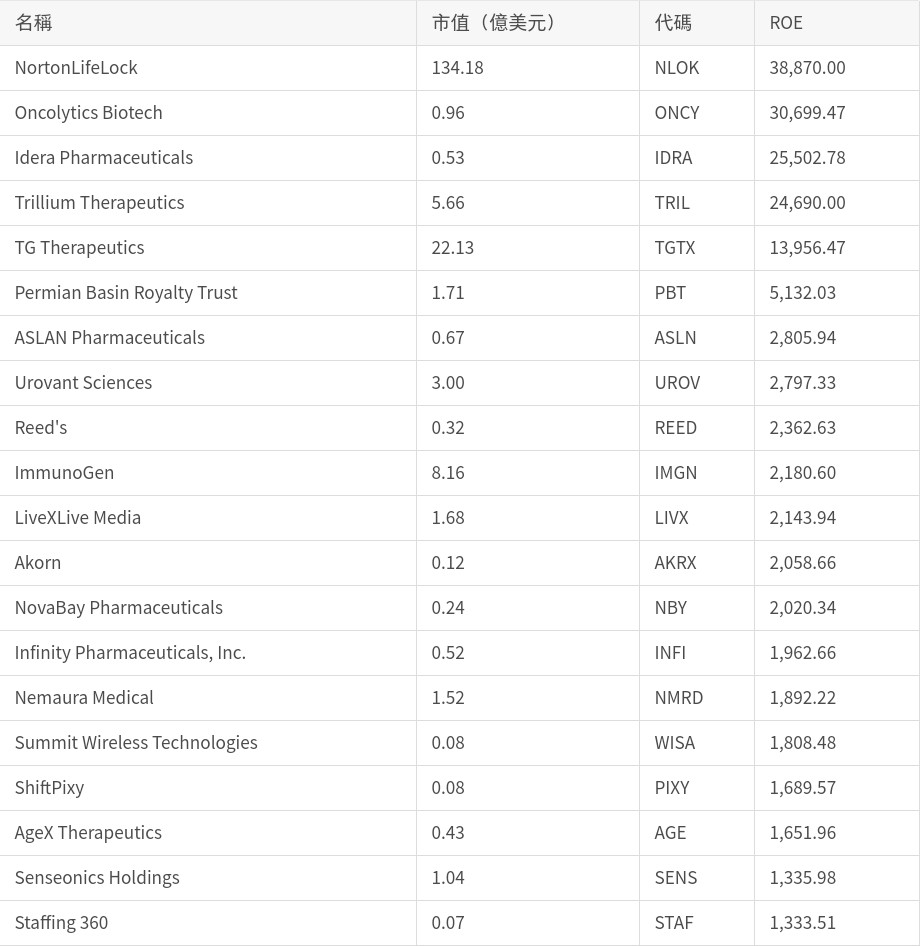Click the Urovant Sciences name cell
921x946 pixels.
pyautogui.click(x=83, y=383)
